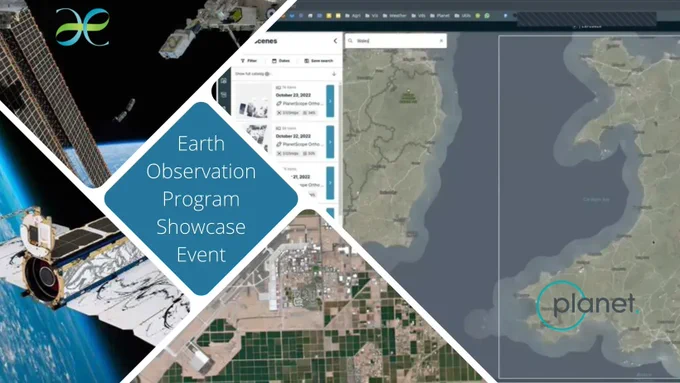Click the October 23, 2022 date text
Image resolution: width=680 pixels, height=383 pixels.
[293, 95]
